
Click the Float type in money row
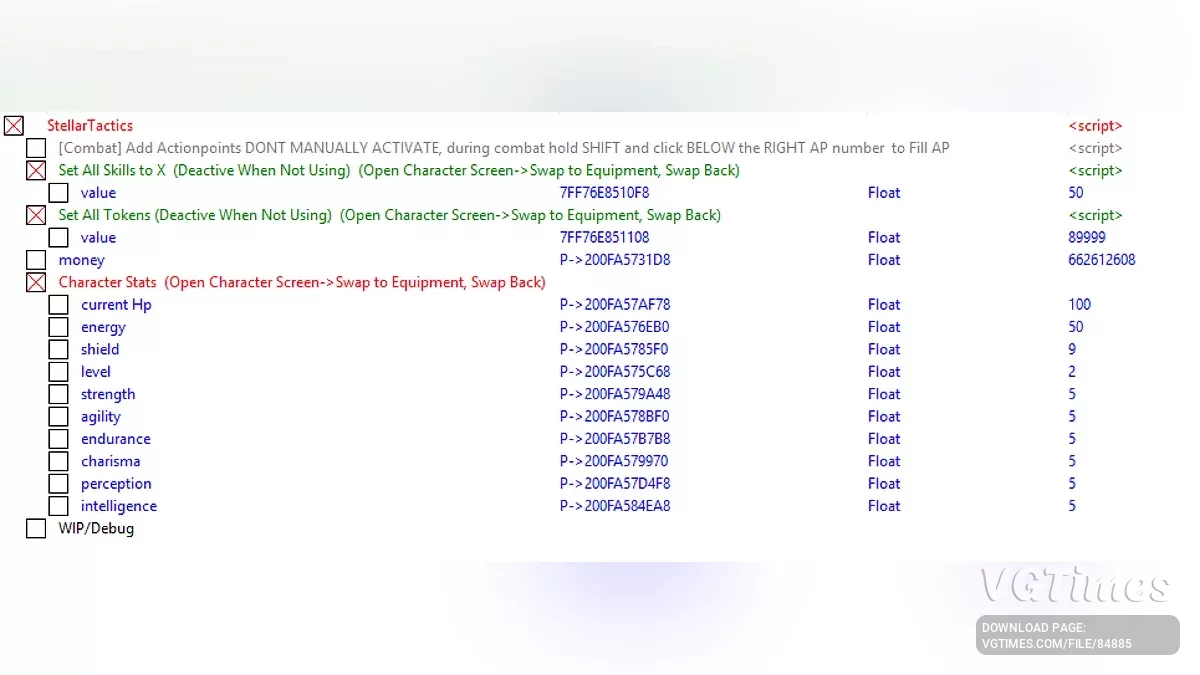(884, 260)
